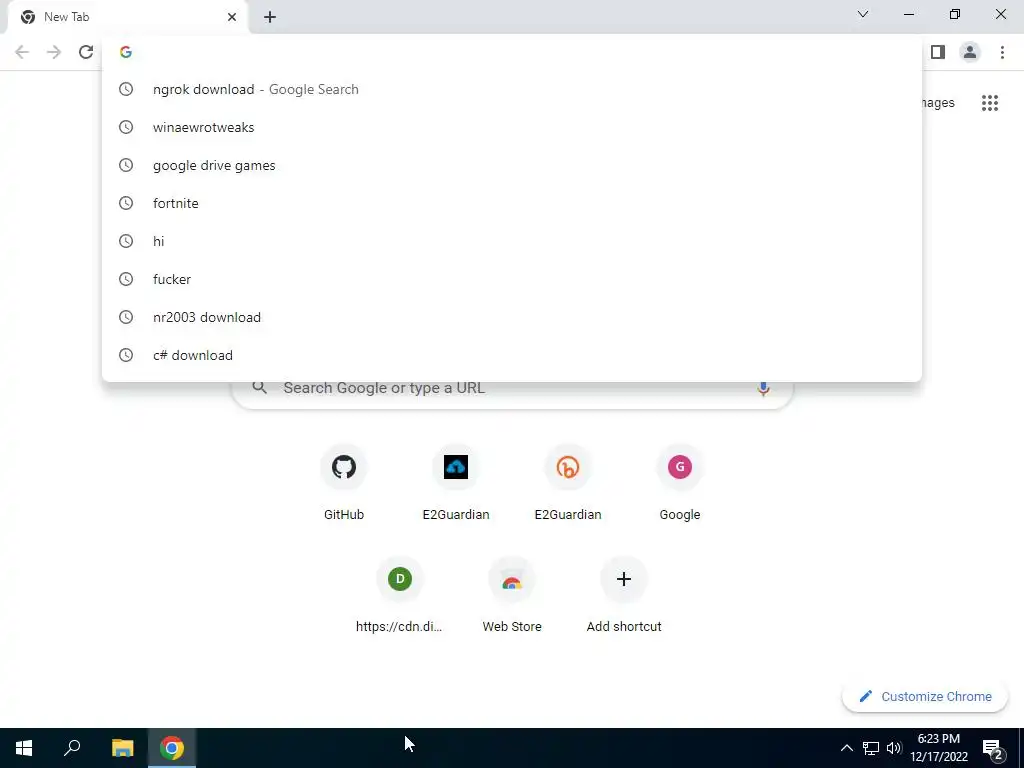Open the network tray icon
The width and height of the screenshot is (1024, 768).
coord(871,748)
